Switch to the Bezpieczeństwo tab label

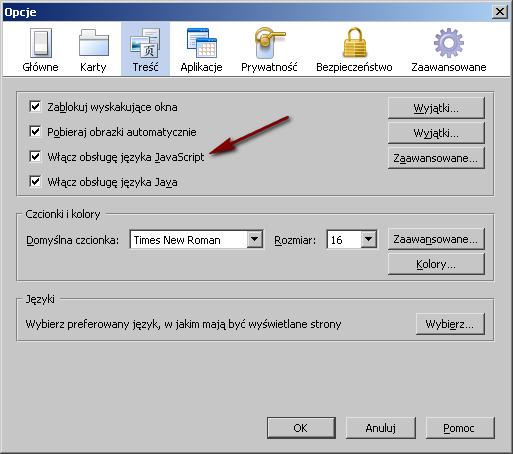pos(354,67)
